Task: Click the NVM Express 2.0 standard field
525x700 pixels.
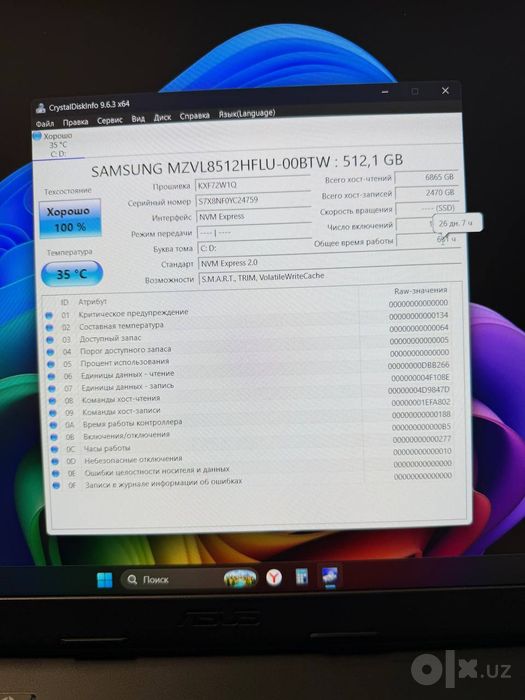Action: coord(329,262)
